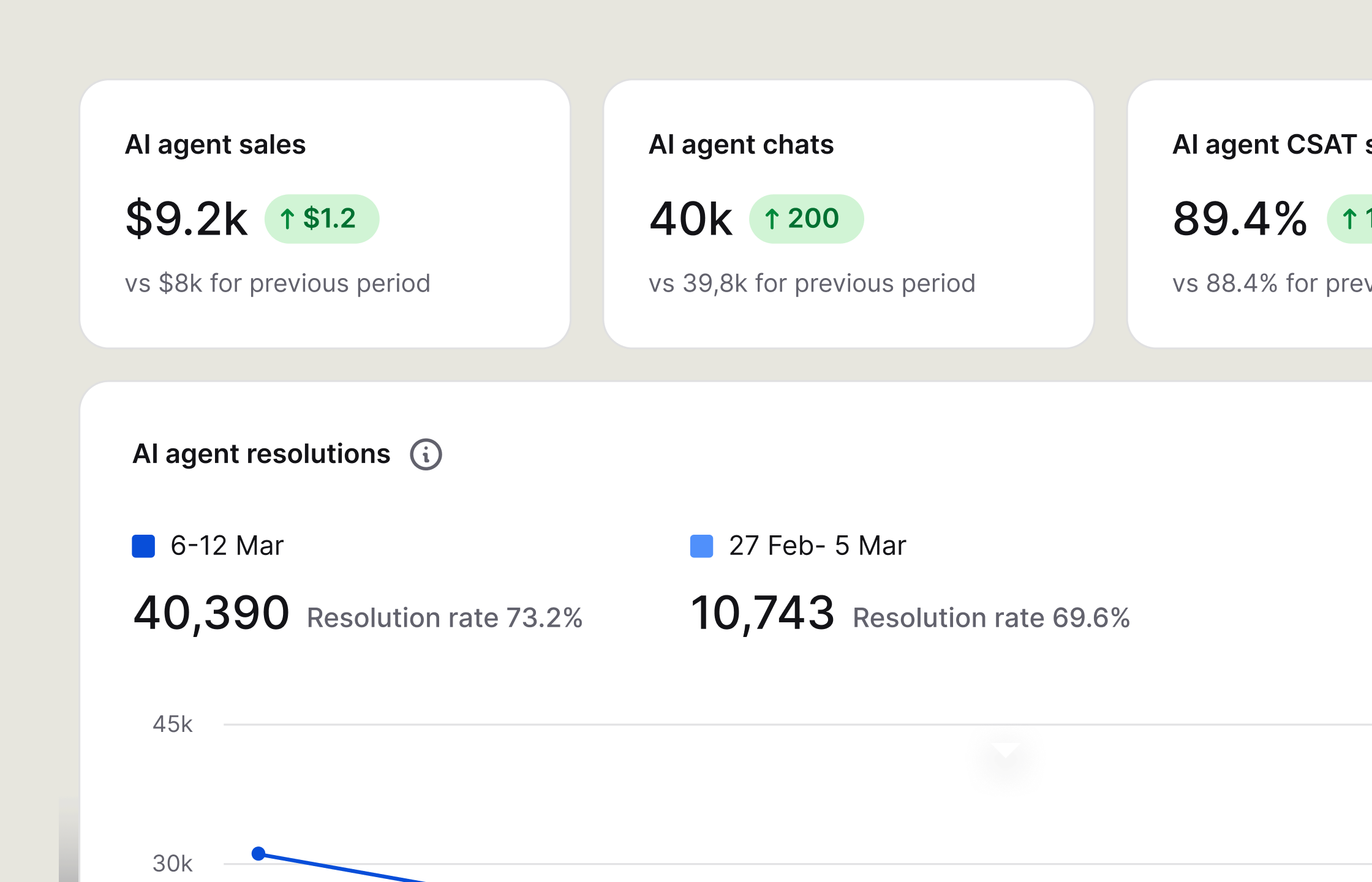Click the 200 chats increase badge
Screen dimensions: 1372x882
[806, 219]
